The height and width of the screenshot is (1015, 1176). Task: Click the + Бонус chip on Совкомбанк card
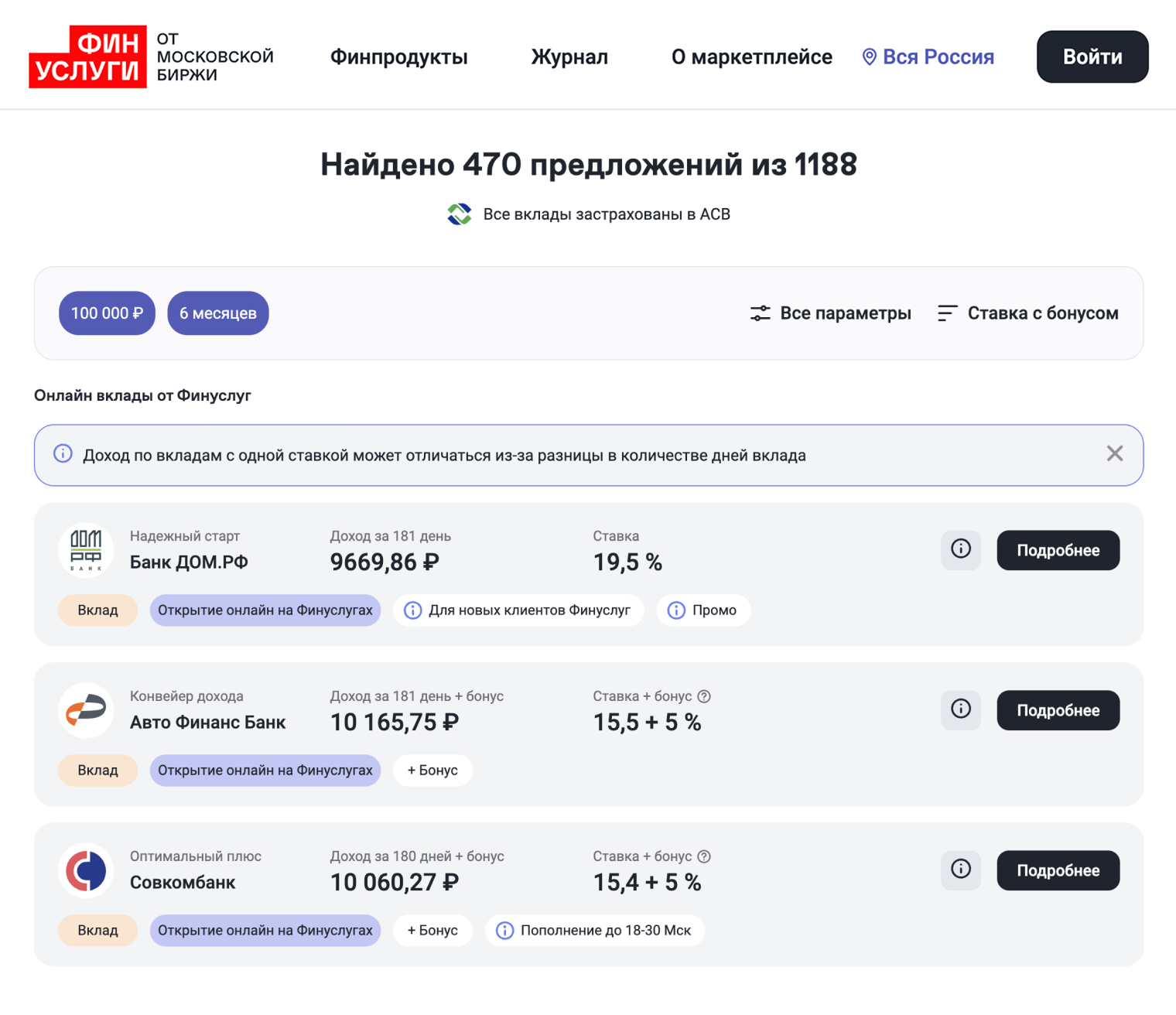[x=432, y=931]
